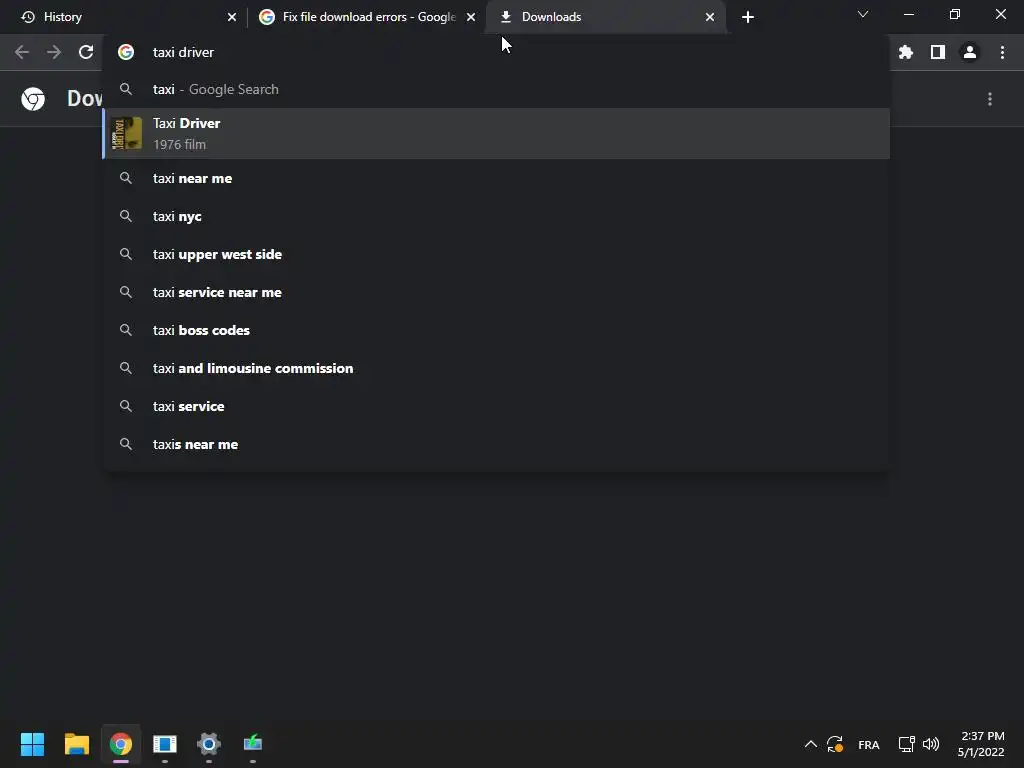The image size is (1024, 768).
Task: Reload the current page
Action: [x=86, y=52]
